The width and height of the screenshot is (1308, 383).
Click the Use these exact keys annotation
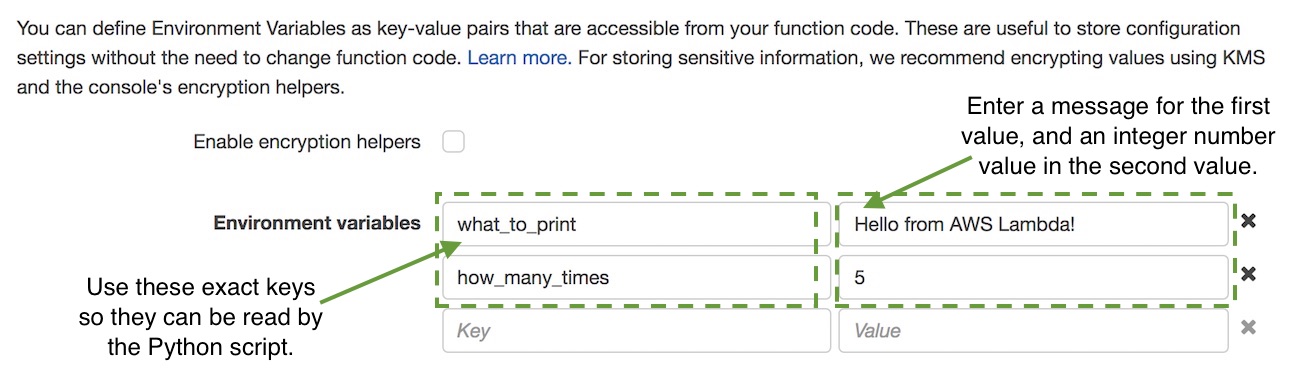(201, 318)
